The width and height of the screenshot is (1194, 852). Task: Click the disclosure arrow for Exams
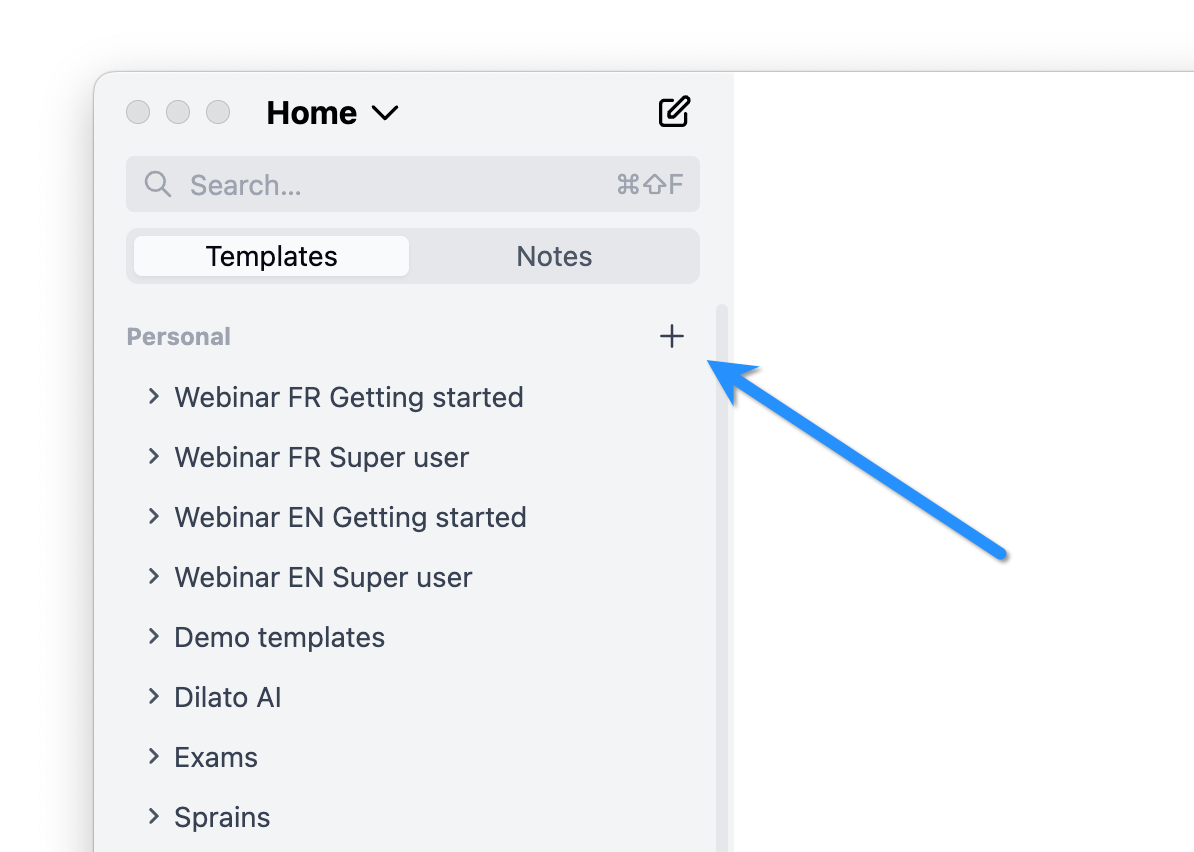click(x=153, y=756)
